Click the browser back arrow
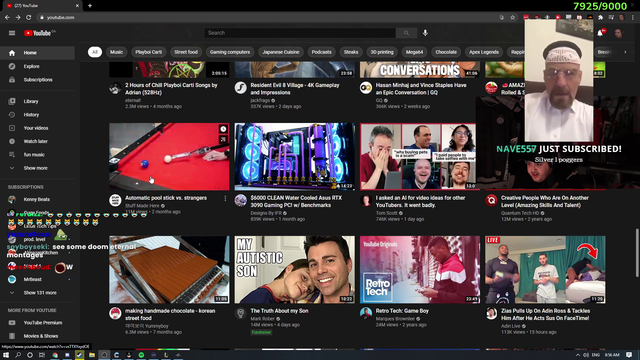Viewport: 640px width, 360px height. point(7,18)
